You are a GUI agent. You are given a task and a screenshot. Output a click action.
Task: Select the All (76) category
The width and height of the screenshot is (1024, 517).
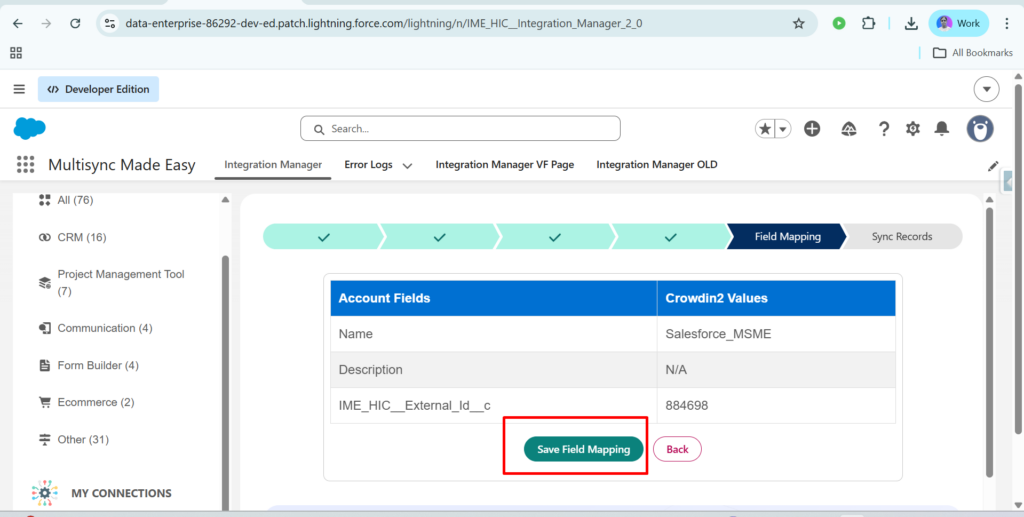point(65,200)
